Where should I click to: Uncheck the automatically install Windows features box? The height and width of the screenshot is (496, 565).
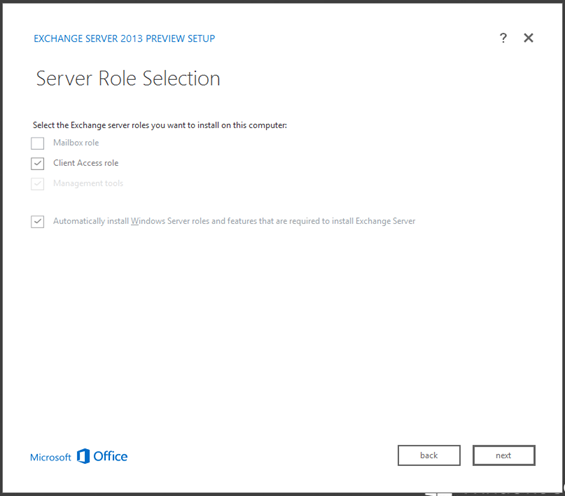37,221
